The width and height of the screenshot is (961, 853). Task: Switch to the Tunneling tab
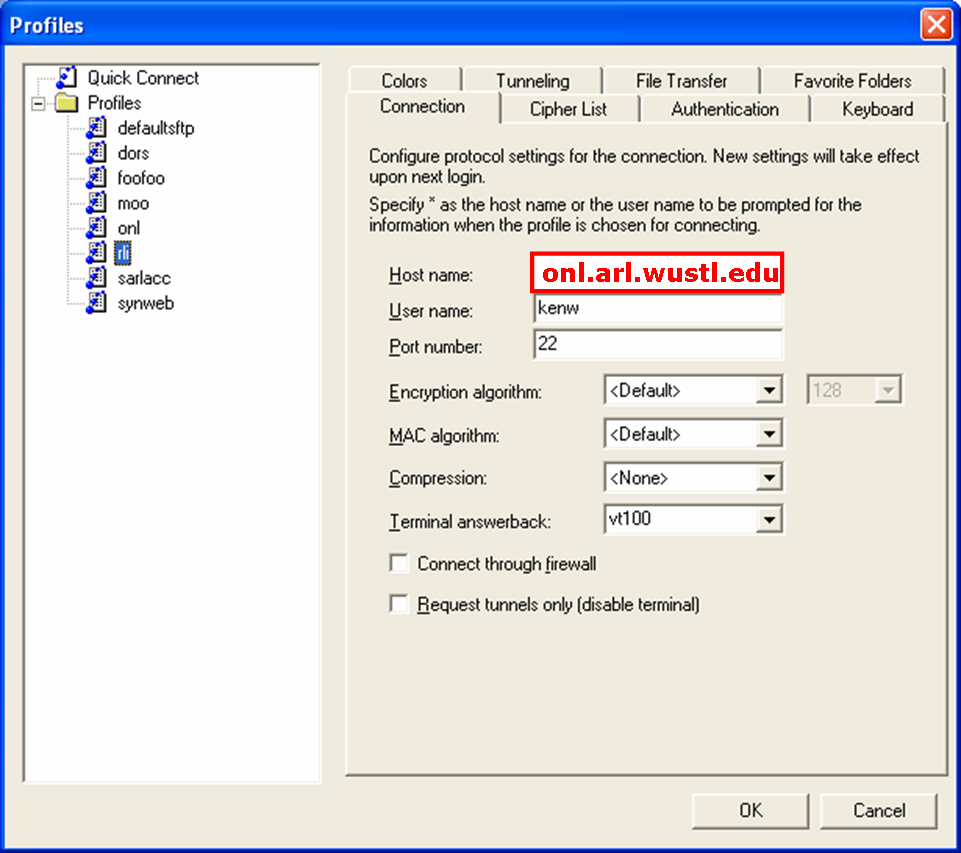532,81
